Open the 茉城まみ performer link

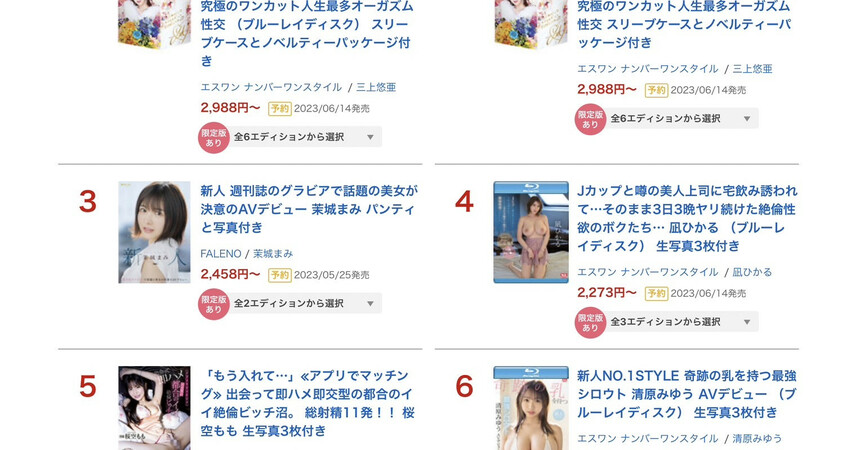273,254
